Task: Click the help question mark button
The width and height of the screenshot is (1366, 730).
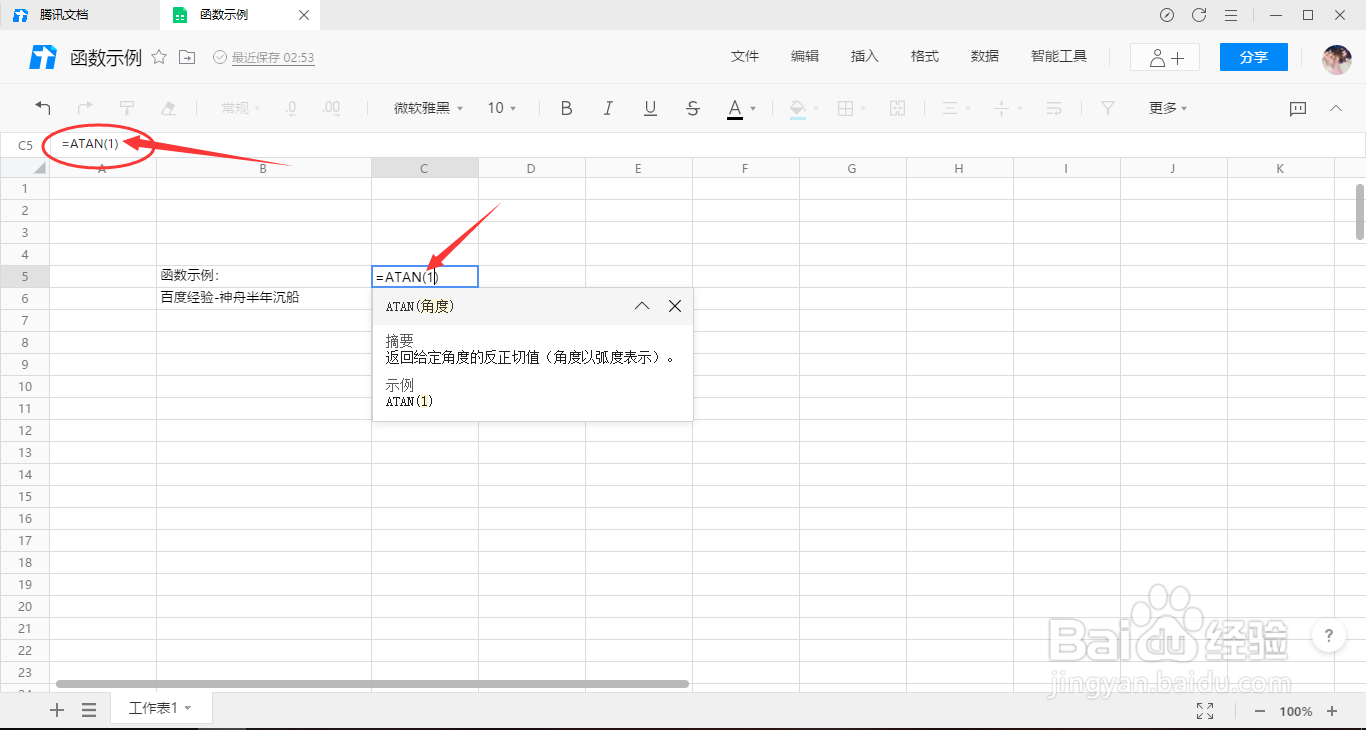Action: click(x=1329, y=635)
